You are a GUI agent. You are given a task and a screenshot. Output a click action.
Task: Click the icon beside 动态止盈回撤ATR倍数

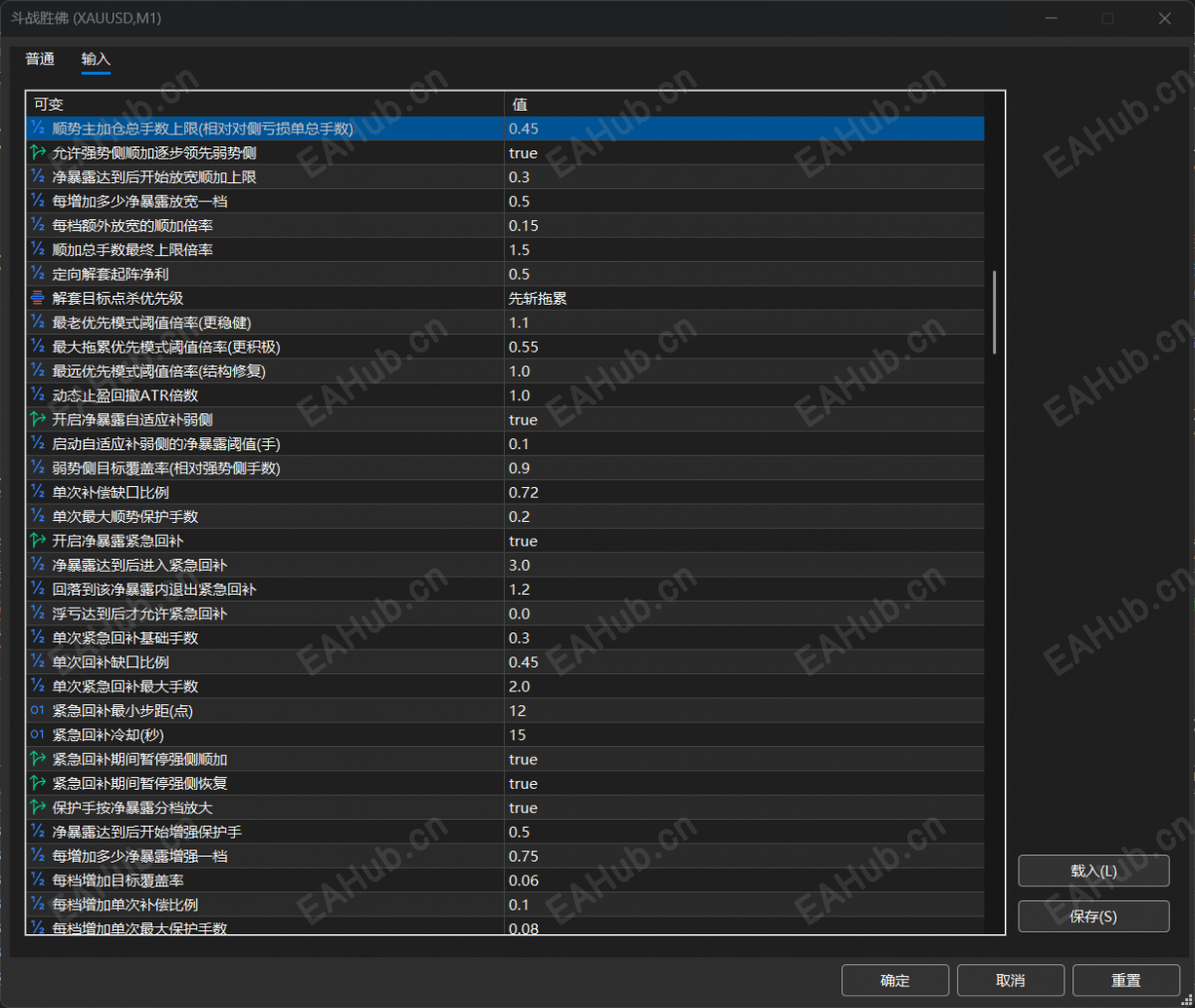click(x=38, y=394)
